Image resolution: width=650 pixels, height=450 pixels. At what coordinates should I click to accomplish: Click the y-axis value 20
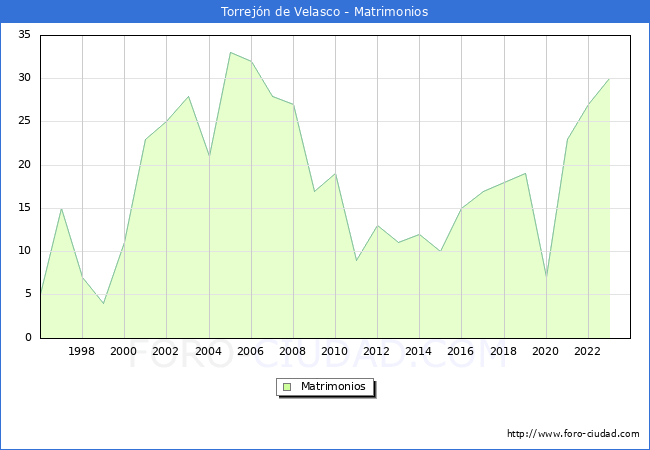click(24, 165)
